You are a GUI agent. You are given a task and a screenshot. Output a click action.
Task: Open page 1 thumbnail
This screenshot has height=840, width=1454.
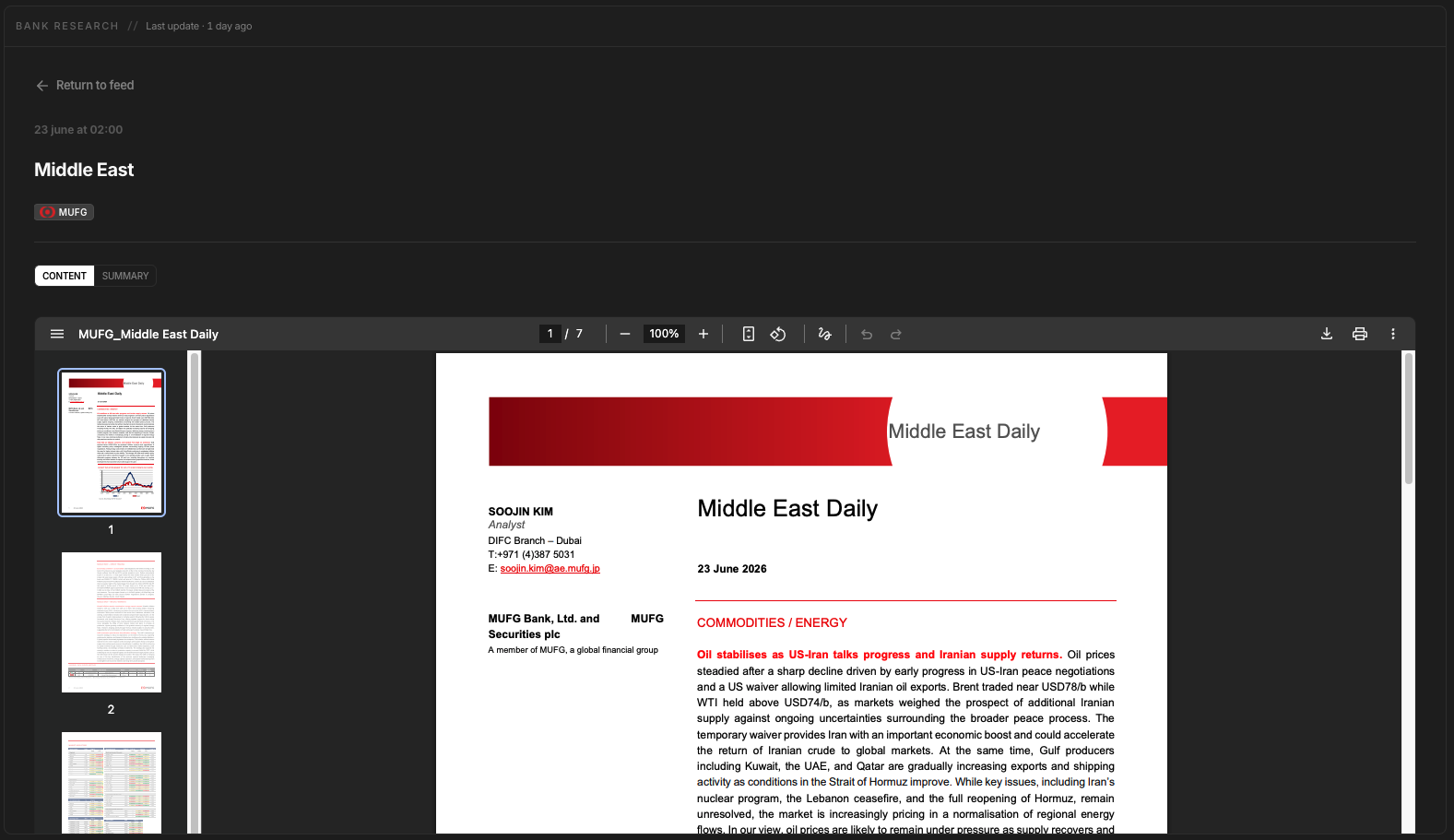(112, 443)
